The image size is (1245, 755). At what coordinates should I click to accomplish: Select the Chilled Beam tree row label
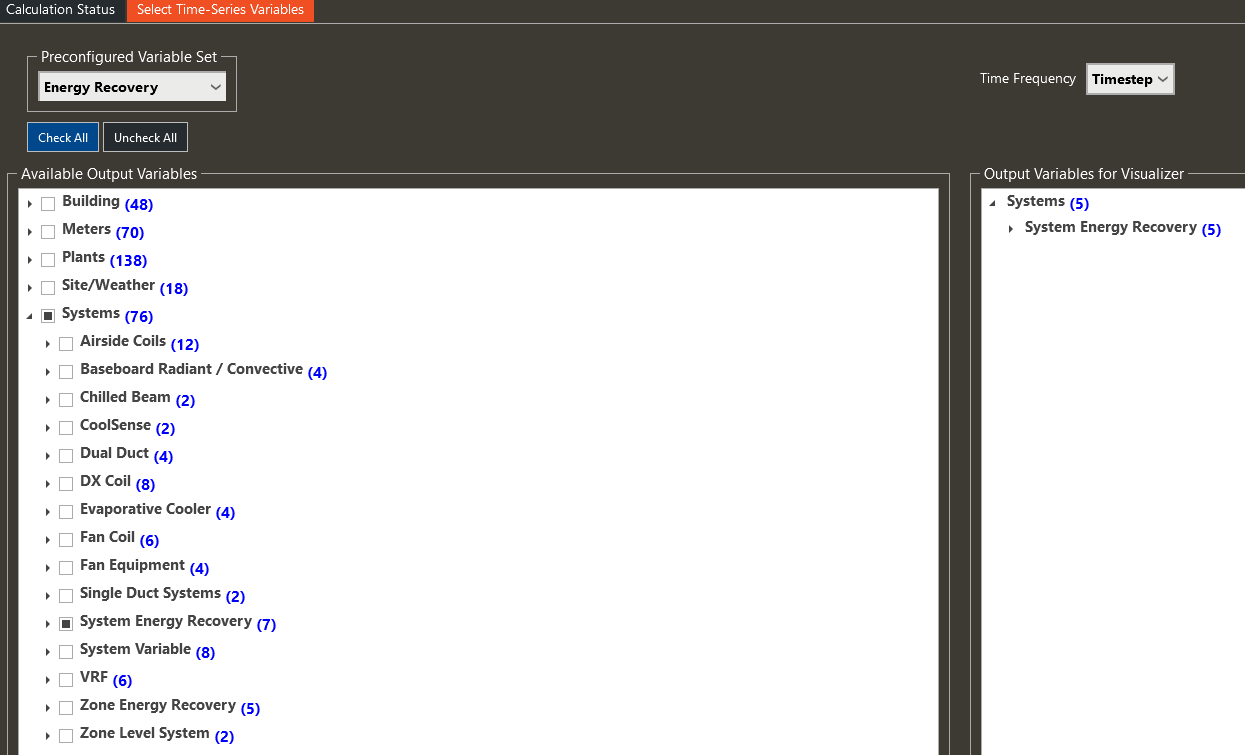[125, 397]
